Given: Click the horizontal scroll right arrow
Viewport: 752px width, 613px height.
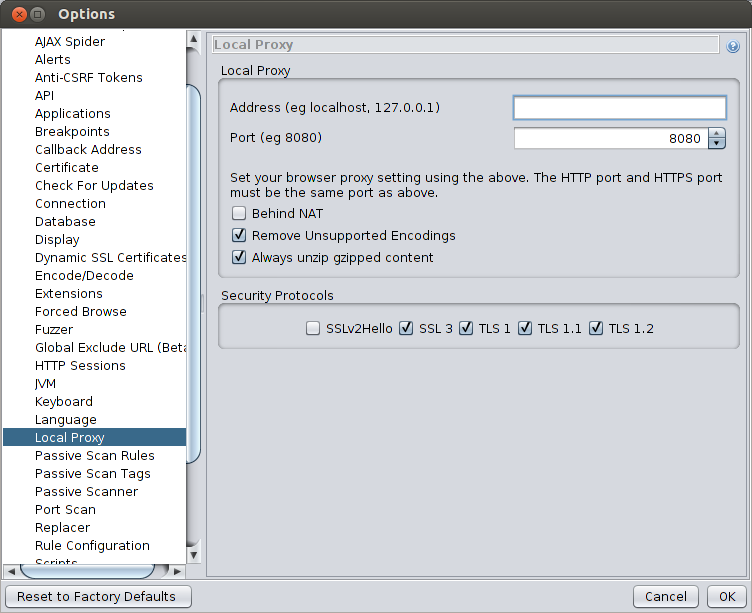Looking at the screenshot, I should click(177, 571).
